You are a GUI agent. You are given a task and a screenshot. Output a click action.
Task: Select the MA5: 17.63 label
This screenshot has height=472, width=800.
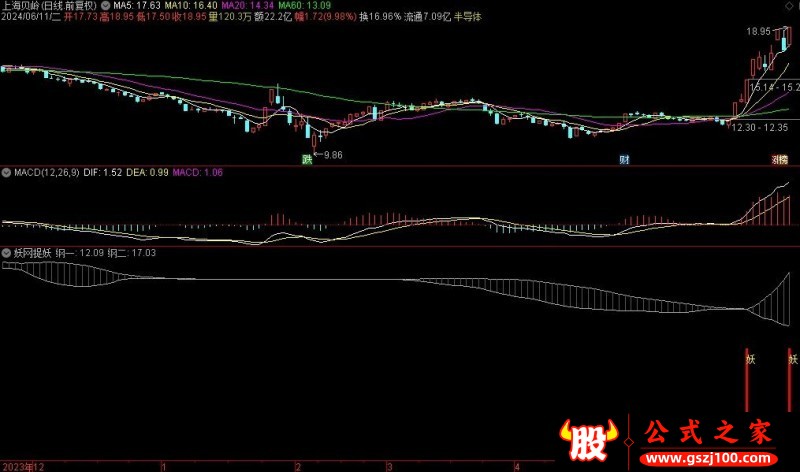click(137, 6)
